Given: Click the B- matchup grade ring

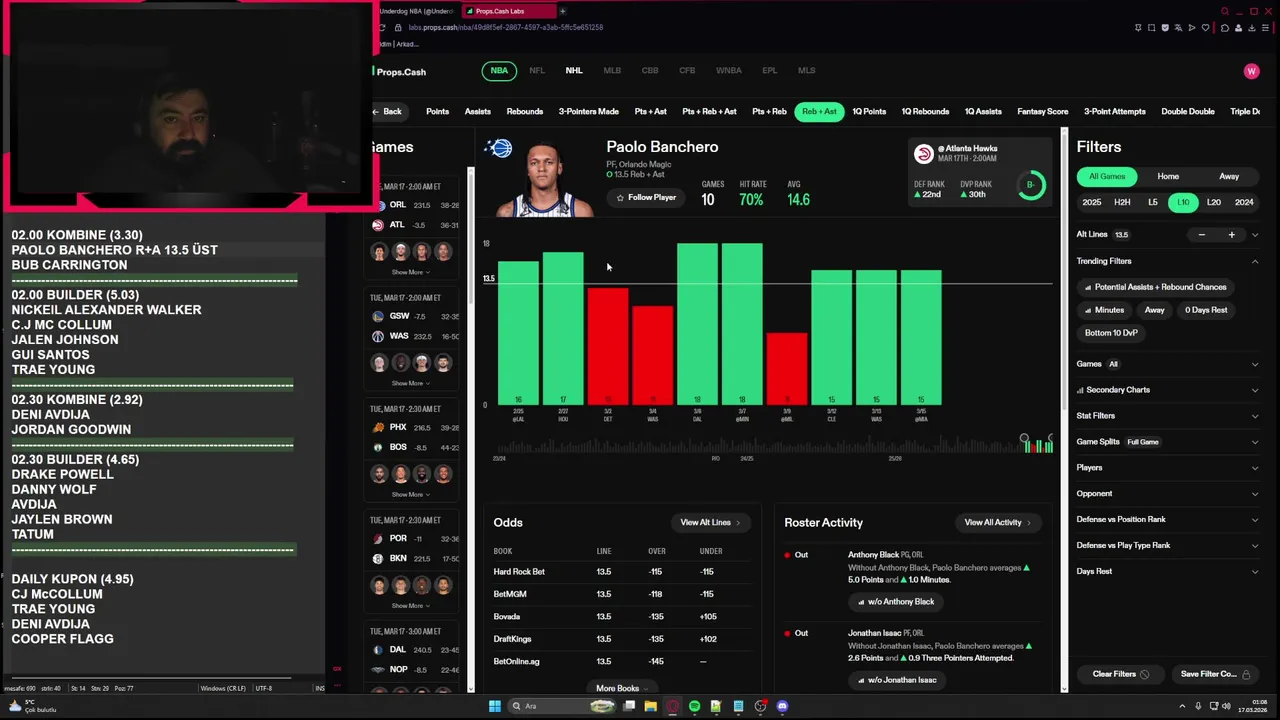Looking at the screenshot, I should pyautogui.click(x=1030, y=185).
